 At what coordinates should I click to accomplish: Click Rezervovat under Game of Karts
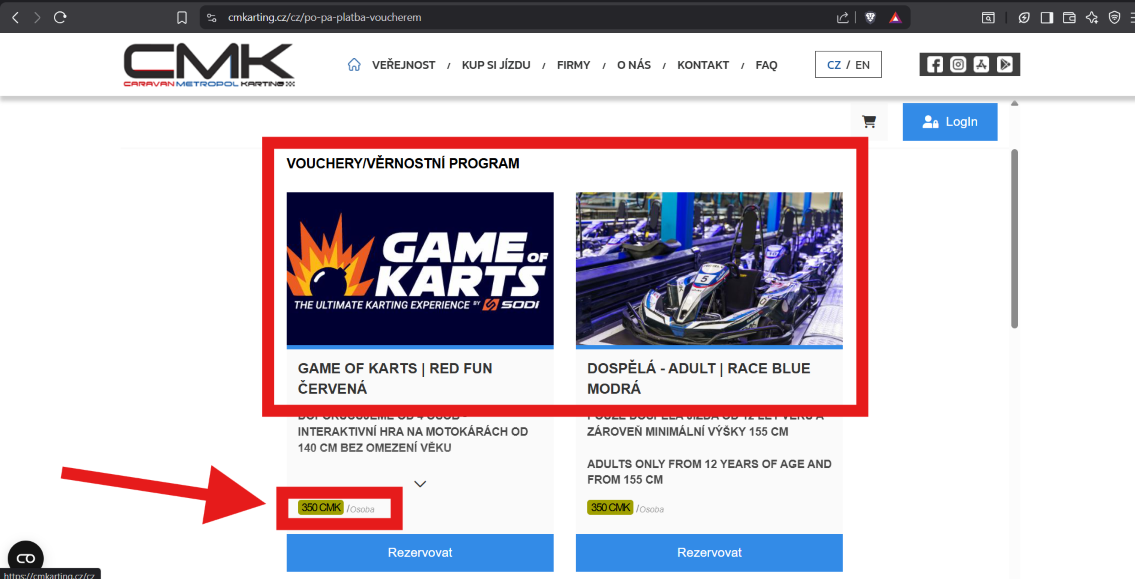(x=420, y=552)
